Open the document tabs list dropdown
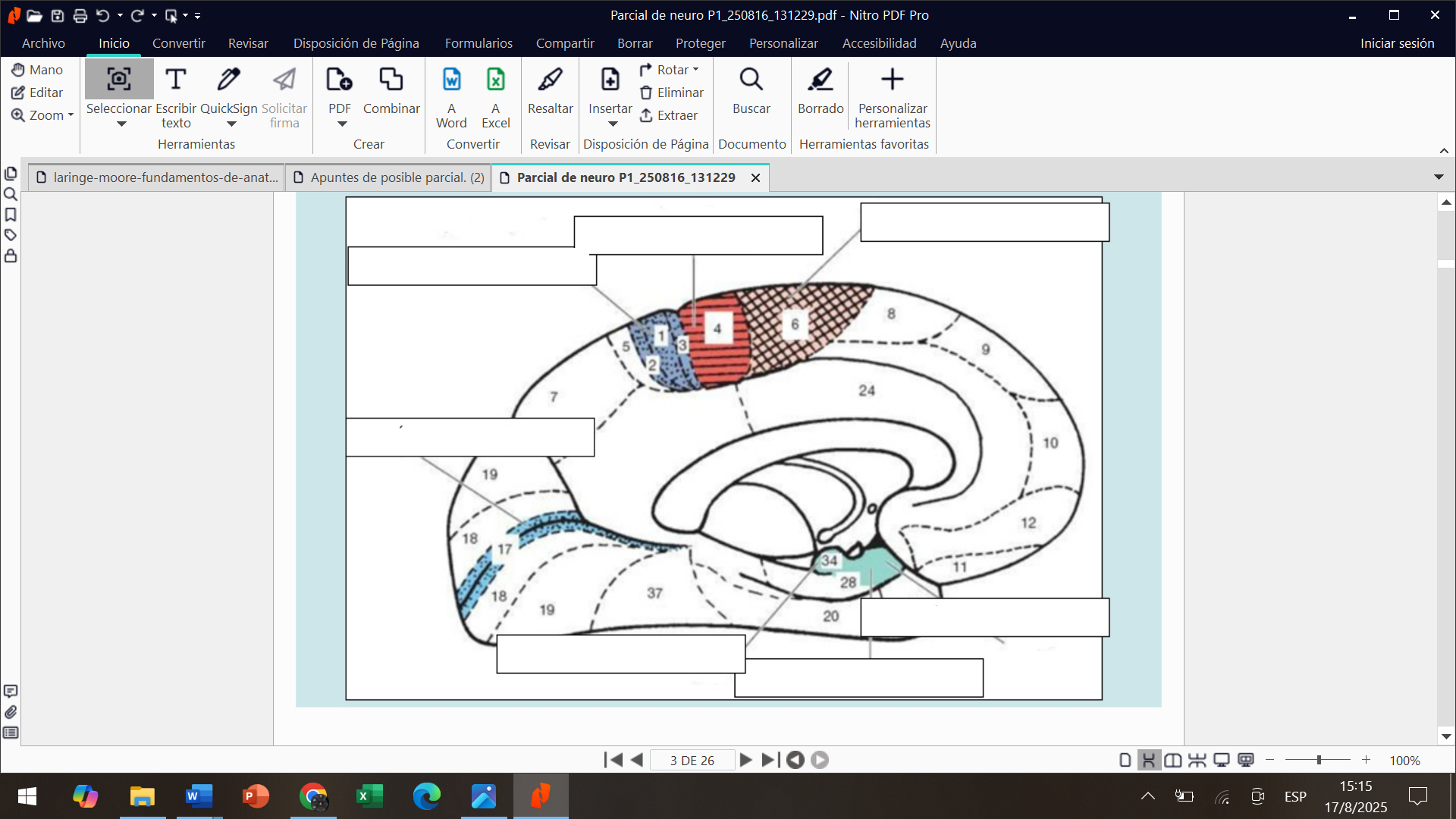 (1439, 177)
